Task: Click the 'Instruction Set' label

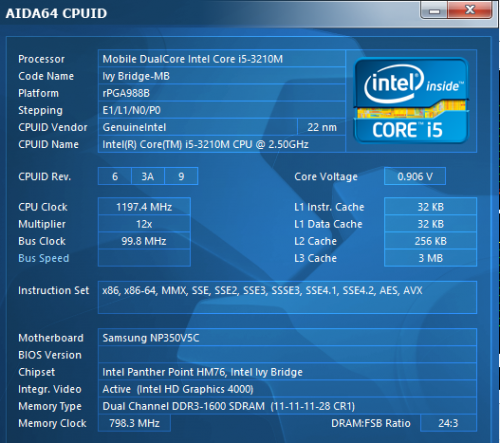Action: [x=54, y=290]
